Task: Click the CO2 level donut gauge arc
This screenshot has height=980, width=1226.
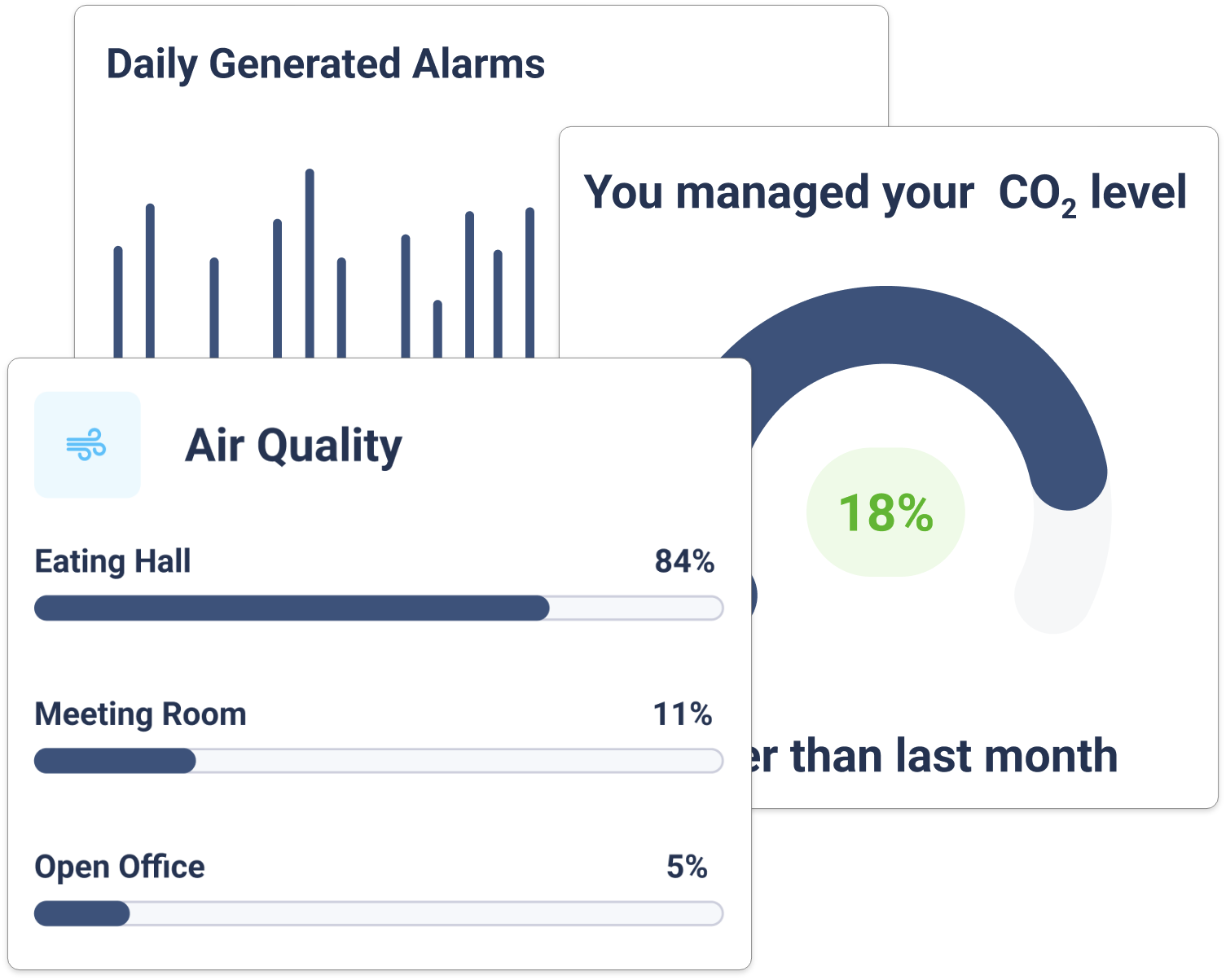Action: click(x=885, y=324)
